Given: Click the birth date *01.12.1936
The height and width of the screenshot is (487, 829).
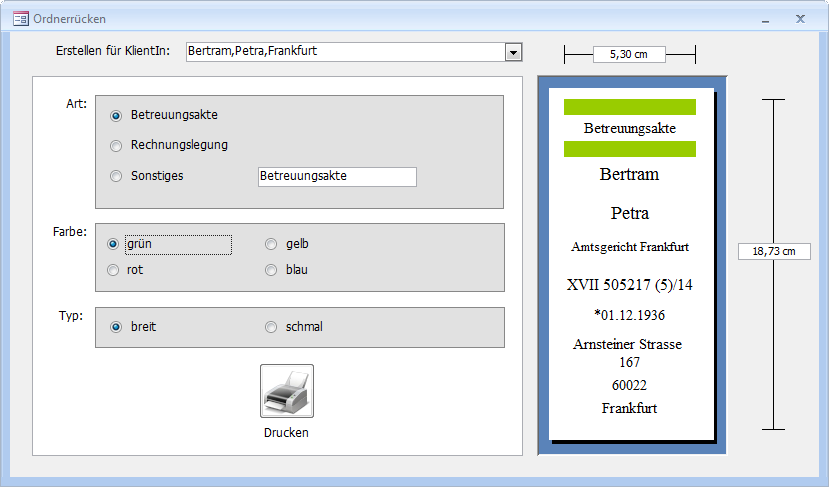Looking at the screenshot, I should 629,315.
